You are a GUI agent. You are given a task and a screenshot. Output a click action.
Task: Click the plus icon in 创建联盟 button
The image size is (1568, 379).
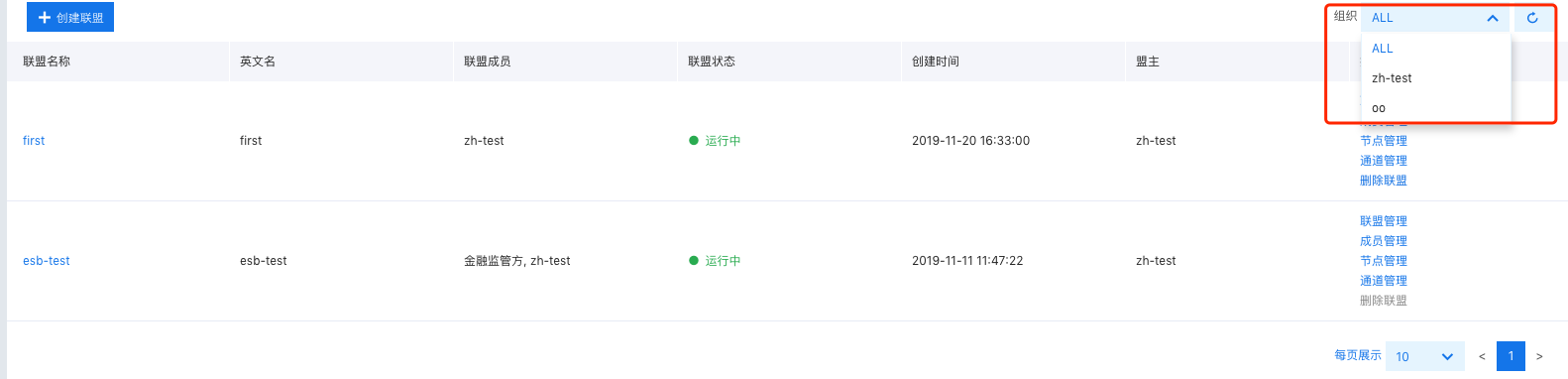point(44,18)
